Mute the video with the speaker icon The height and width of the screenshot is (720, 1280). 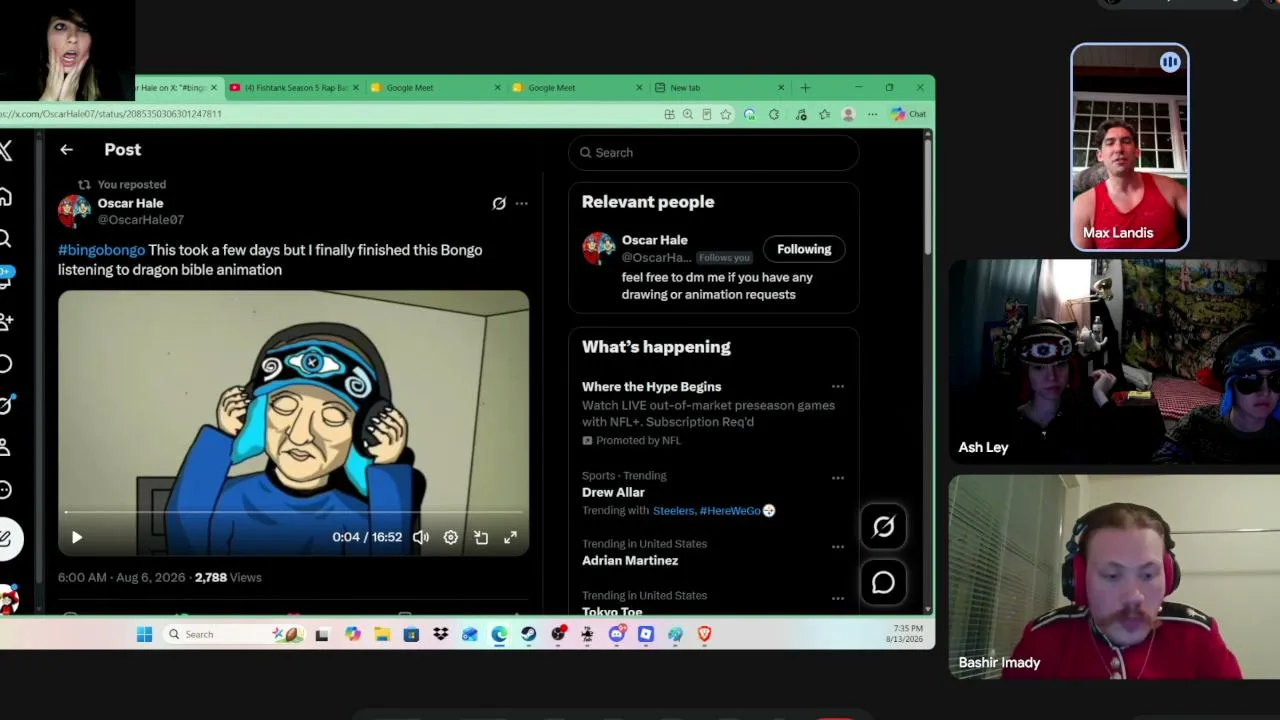tap(421, 537)
